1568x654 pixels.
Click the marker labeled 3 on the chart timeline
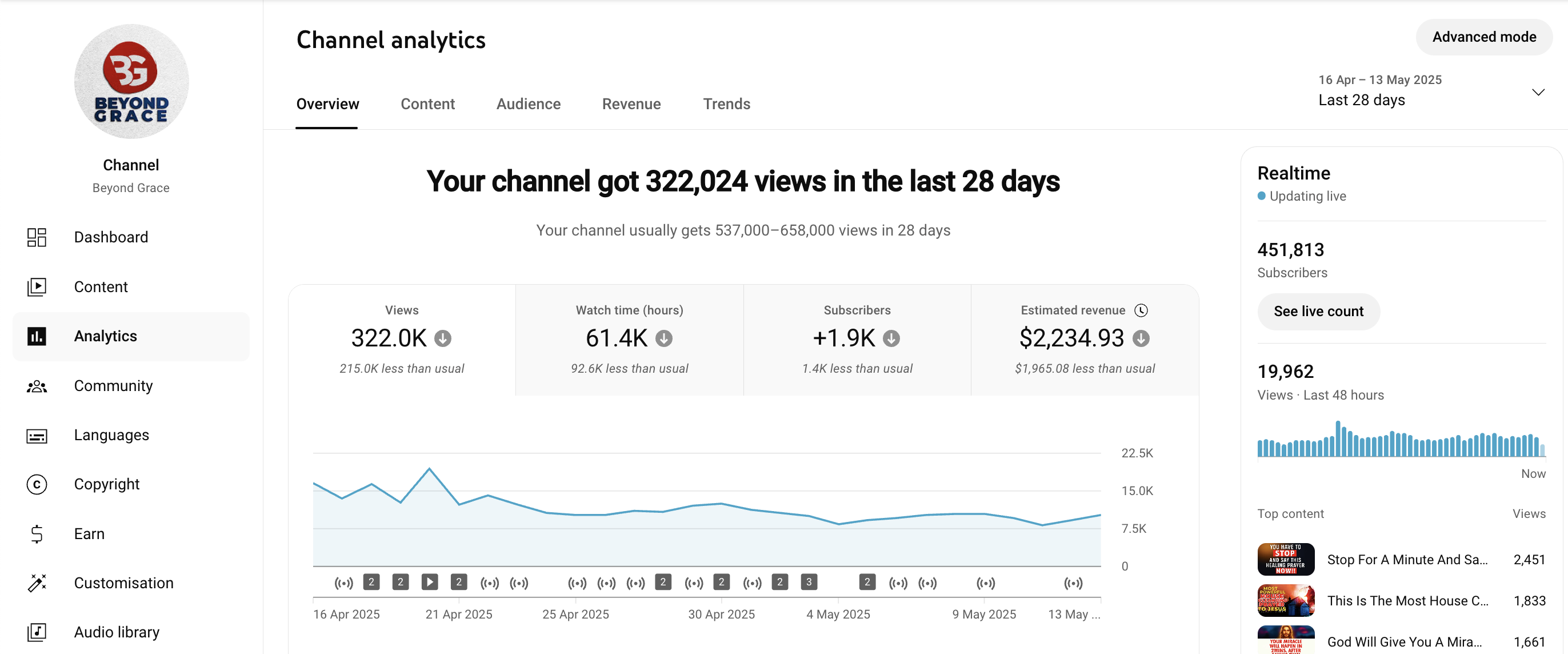click(x=809, y=582)
